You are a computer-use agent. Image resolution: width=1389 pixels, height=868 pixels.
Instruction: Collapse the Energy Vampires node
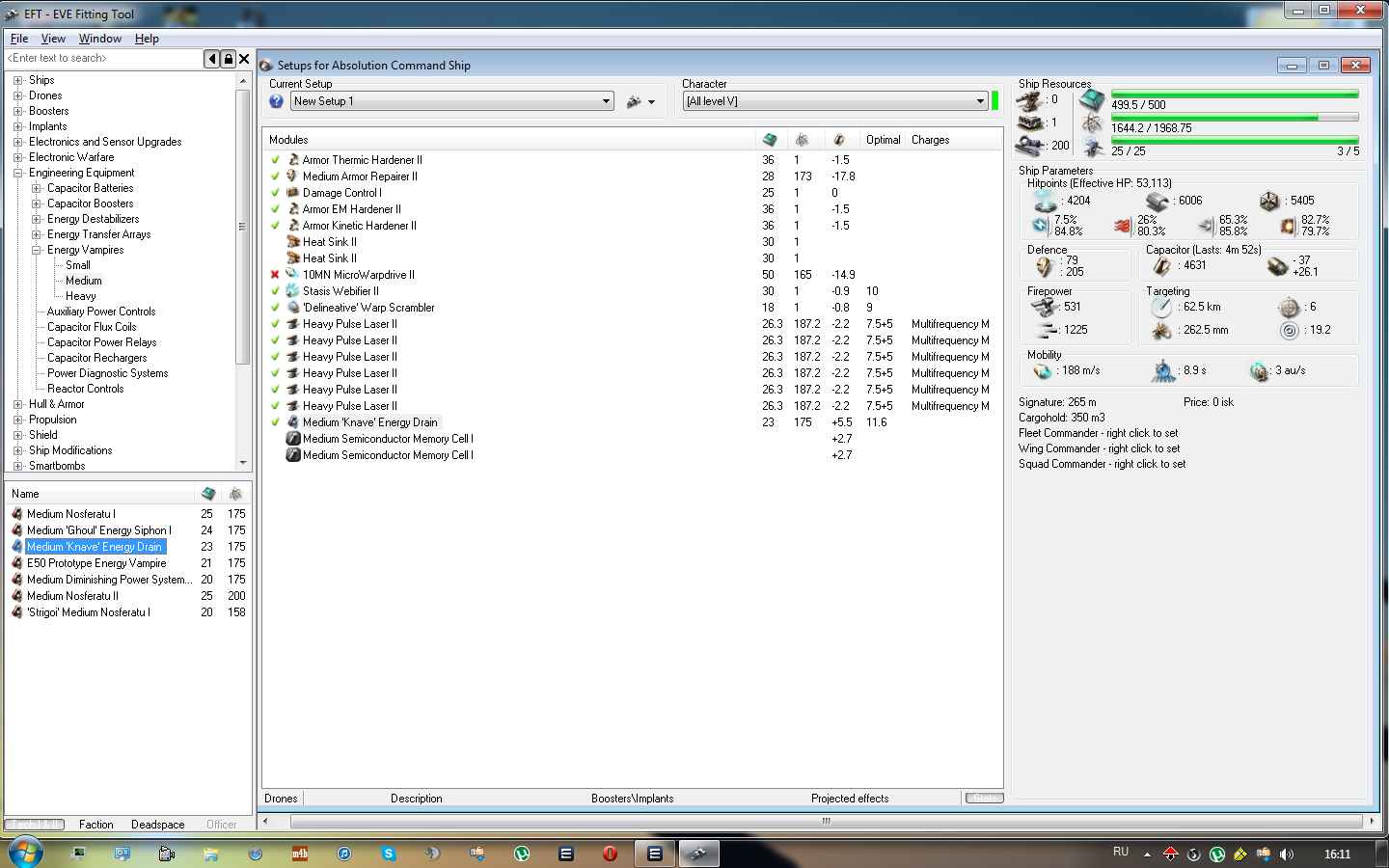(x=37, y=250)
